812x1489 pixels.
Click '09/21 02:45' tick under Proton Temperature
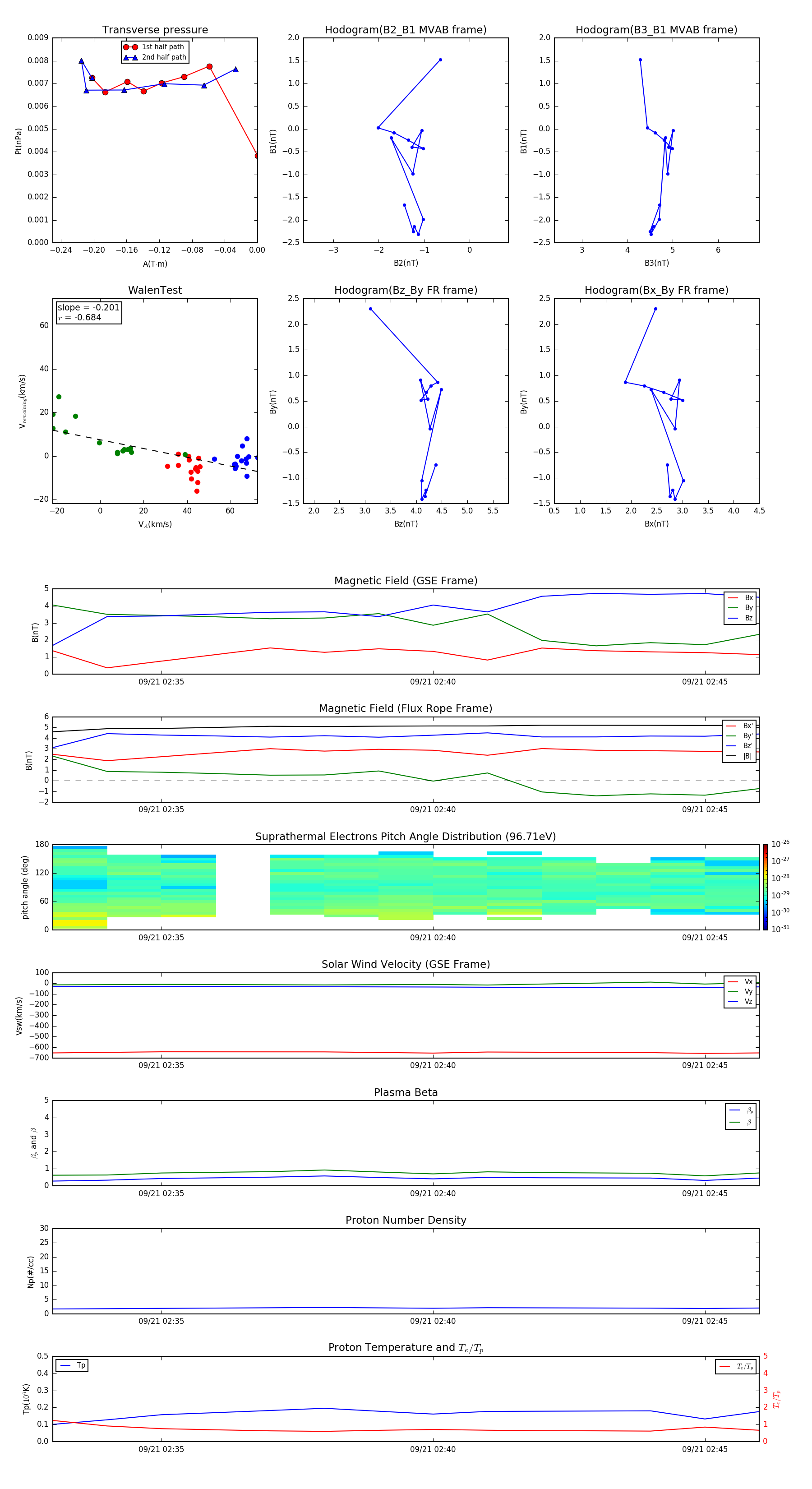click(x=705, y=1450)
